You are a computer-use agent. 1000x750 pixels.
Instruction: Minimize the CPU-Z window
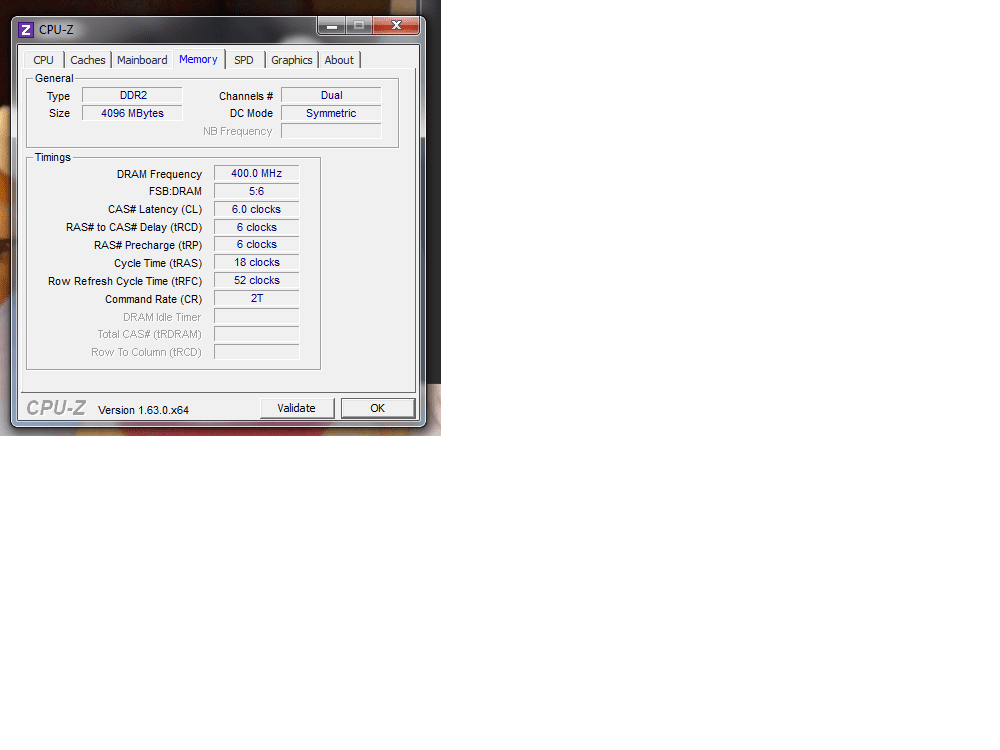332,26
